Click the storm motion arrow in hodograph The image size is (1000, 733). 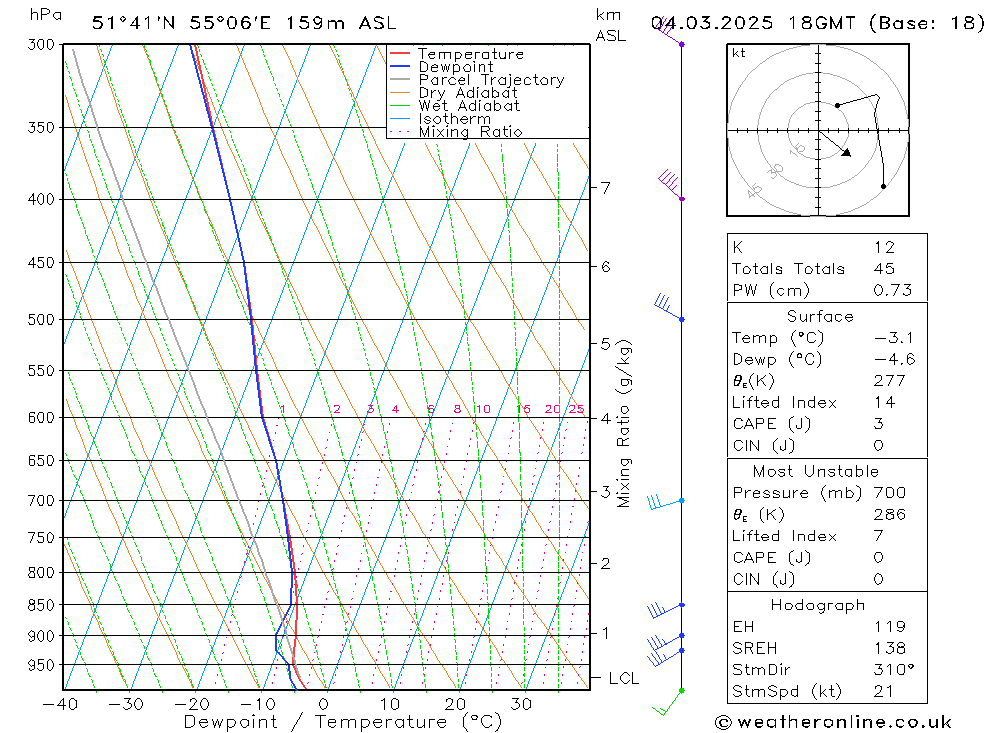tap(835, 144)
